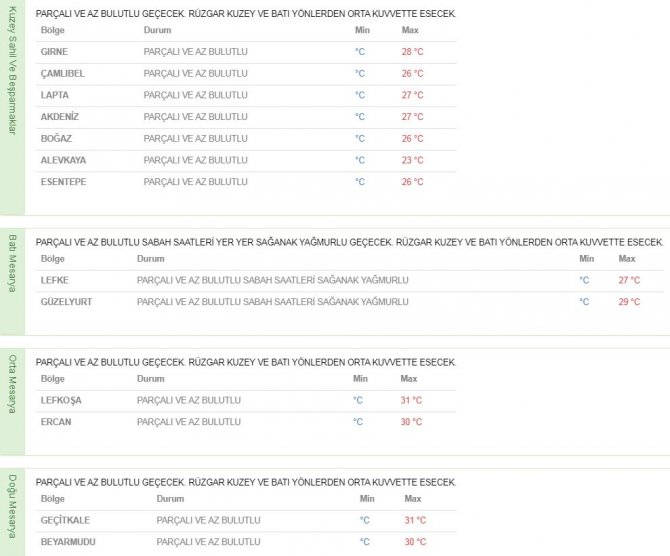The image size is (670, 556).
Task: Select the LAPTA region entry
Action: click(x=54, y=95)
